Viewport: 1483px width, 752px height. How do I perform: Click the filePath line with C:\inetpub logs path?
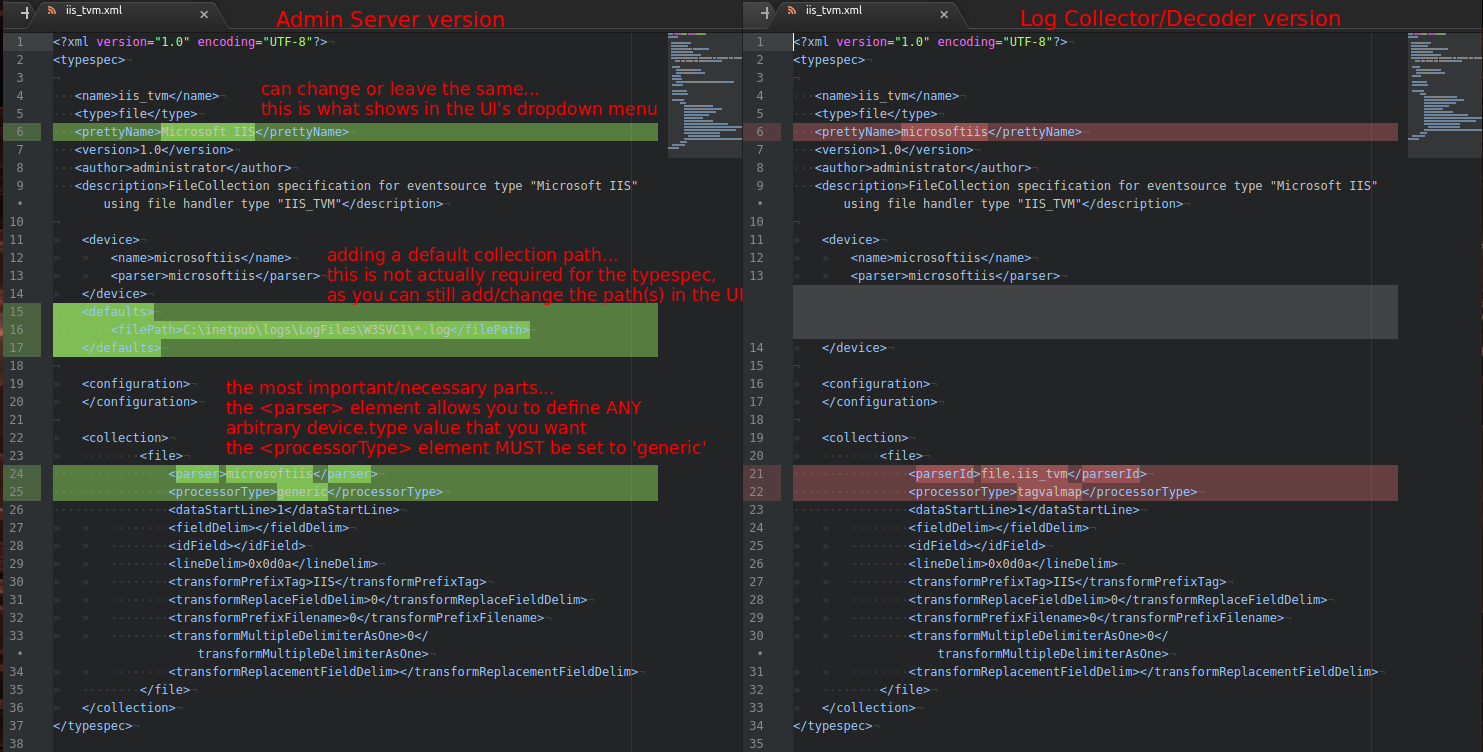(320, 330)
